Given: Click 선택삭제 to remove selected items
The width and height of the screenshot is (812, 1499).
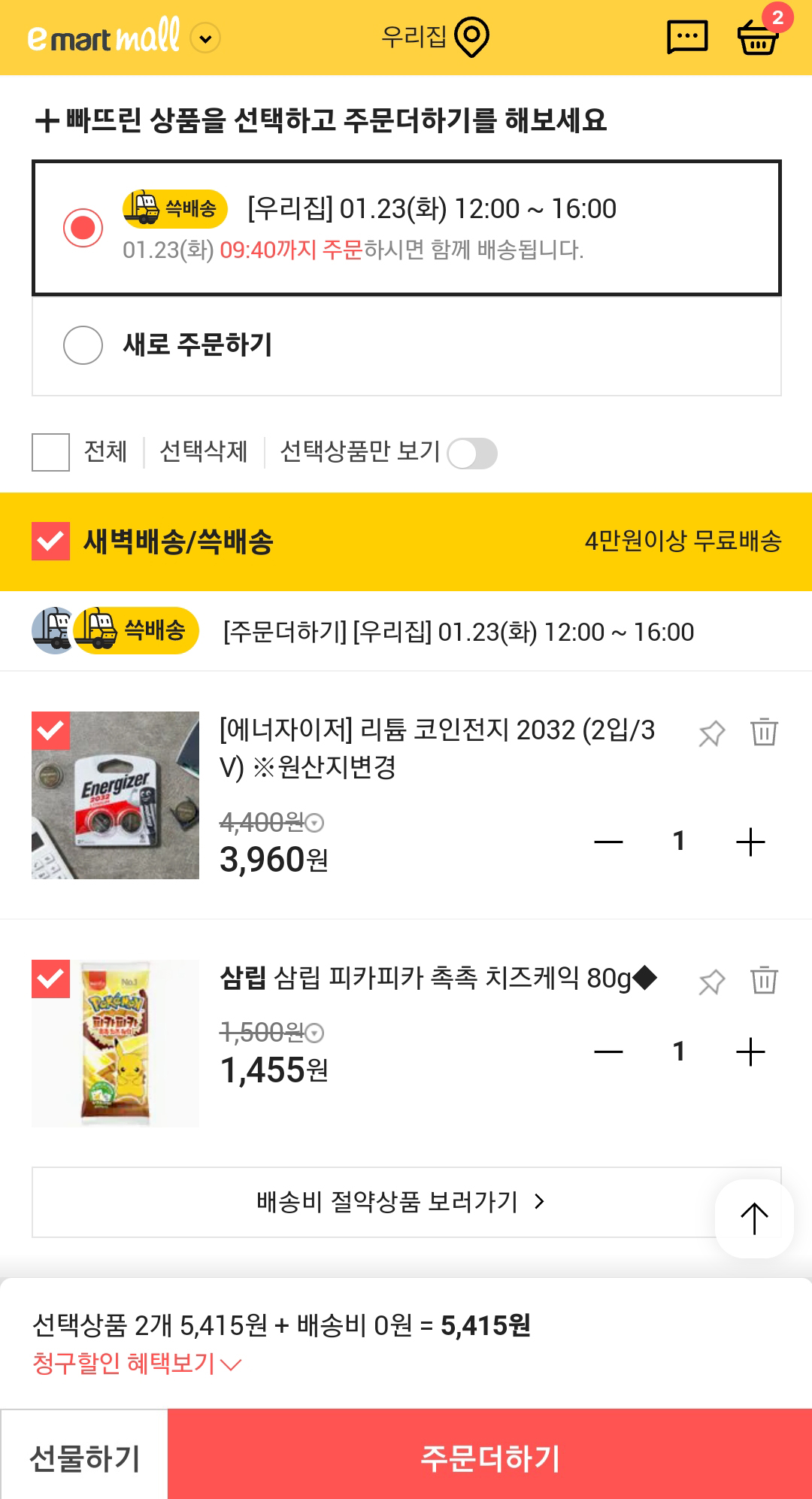Looking at the screenshot, I should tap(204, 451).
